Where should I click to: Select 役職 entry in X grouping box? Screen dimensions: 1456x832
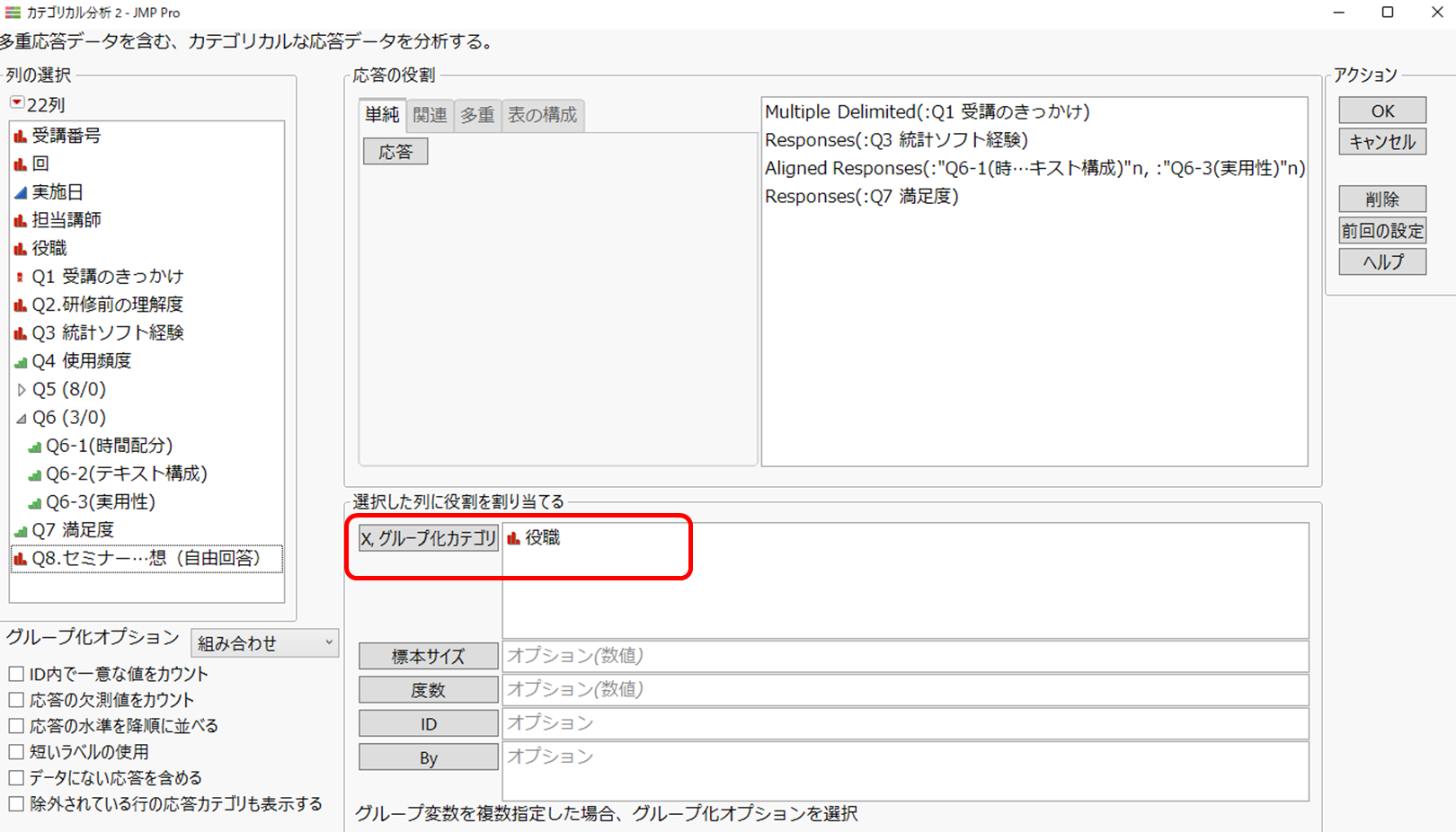pyautogui.click(x=543, y=538)
